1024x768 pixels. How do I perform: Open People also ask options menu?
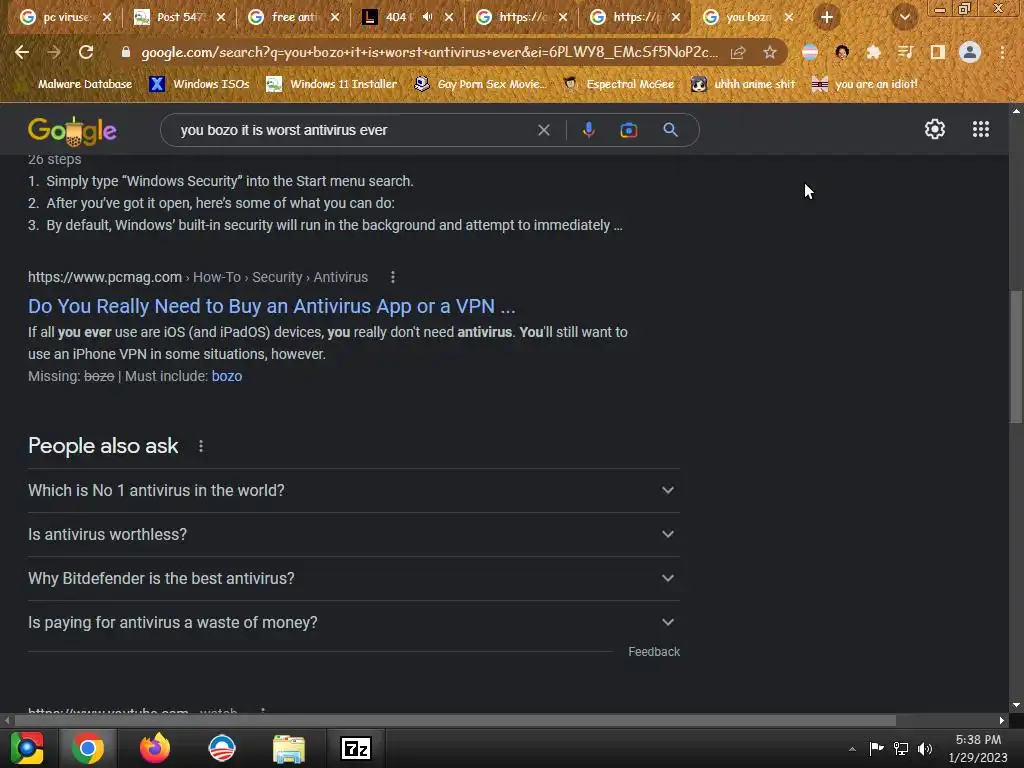tap(201, 446)
